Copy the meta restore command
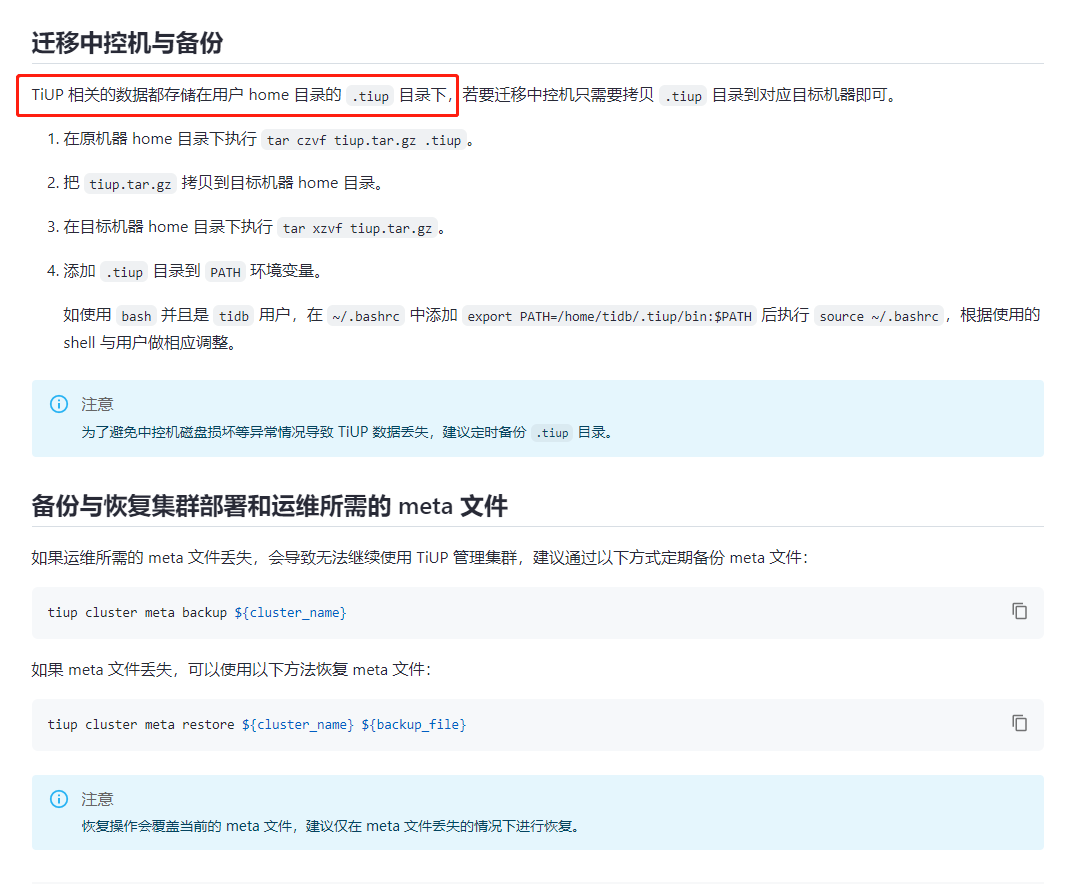Screen dimensions: 1079x884 pos(1019,723)
